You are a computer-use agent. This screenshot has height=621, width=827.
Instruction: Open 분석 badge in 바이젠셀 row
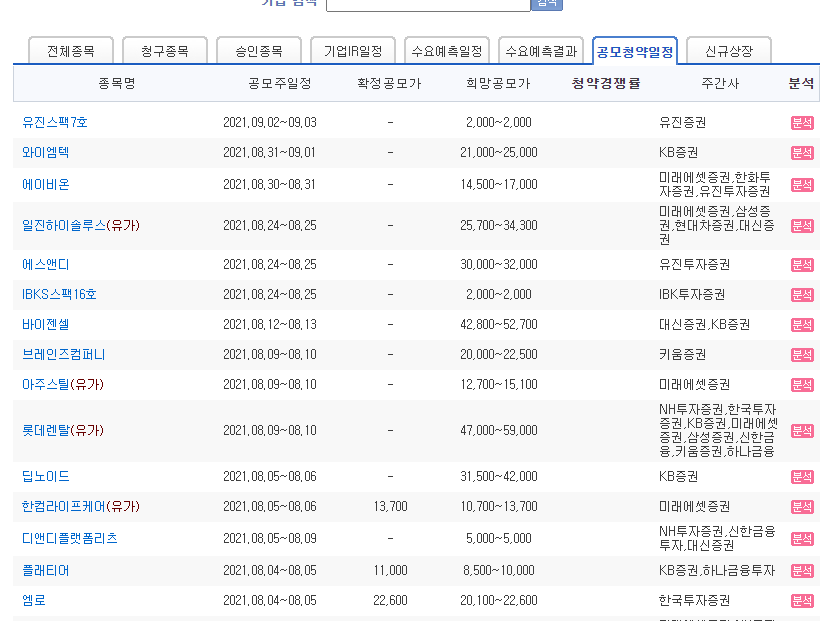[x=802, y=325]
